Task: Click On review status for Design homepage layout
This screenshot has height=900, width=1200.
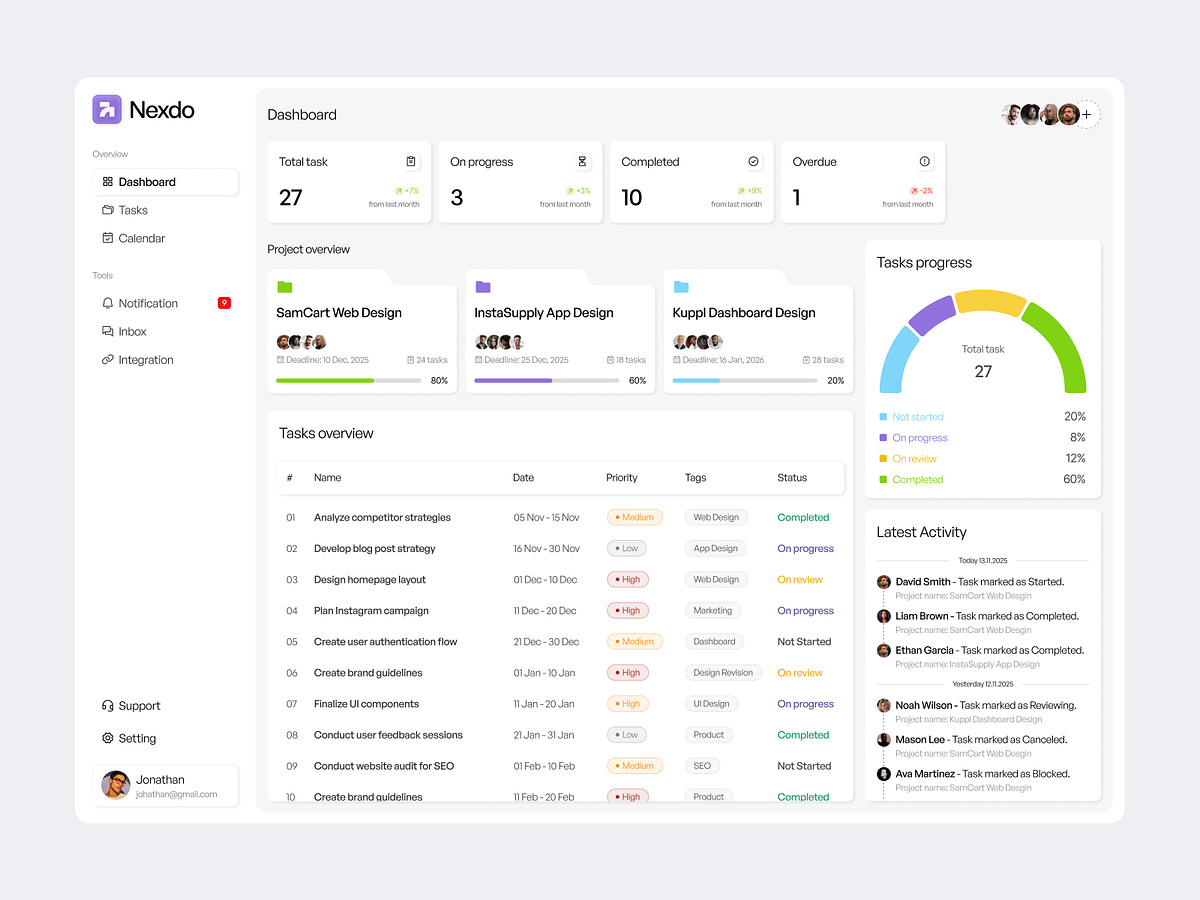Action: [x=800, y=580]
